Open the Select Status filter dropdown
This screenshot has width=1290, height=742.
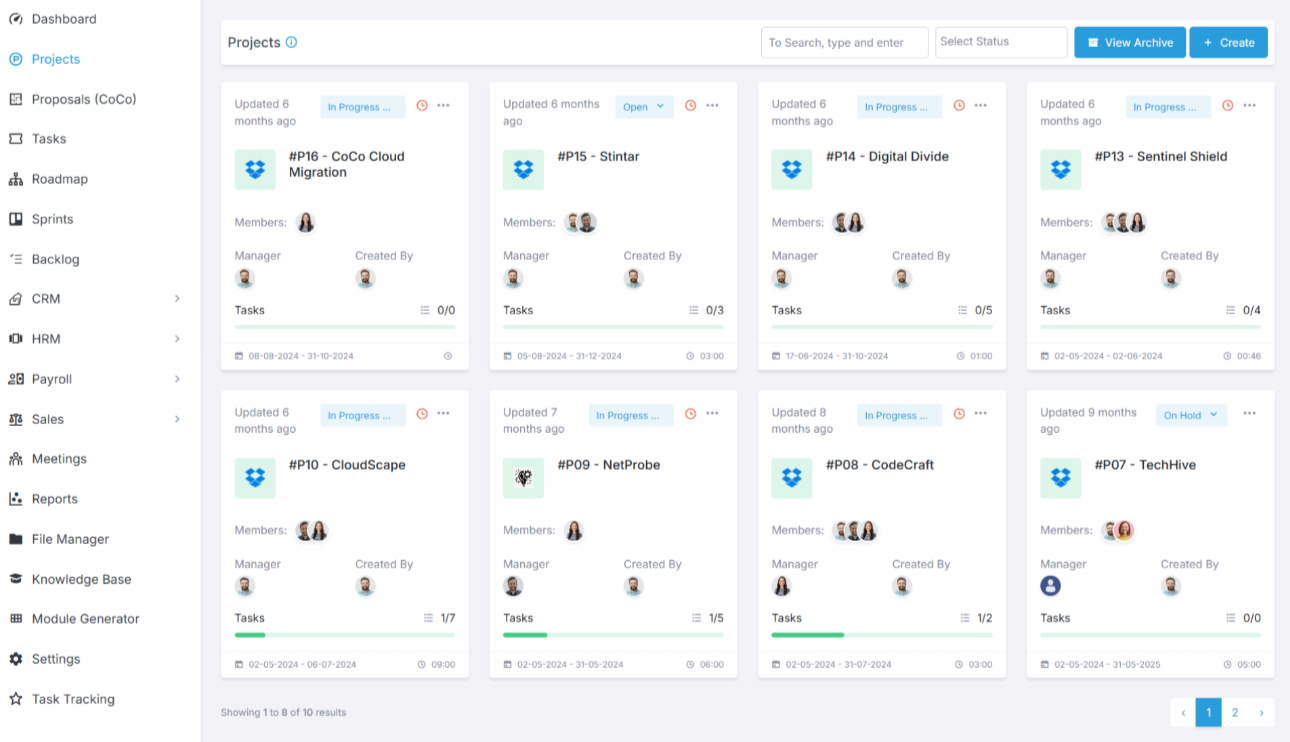[x=1000, y=42]
